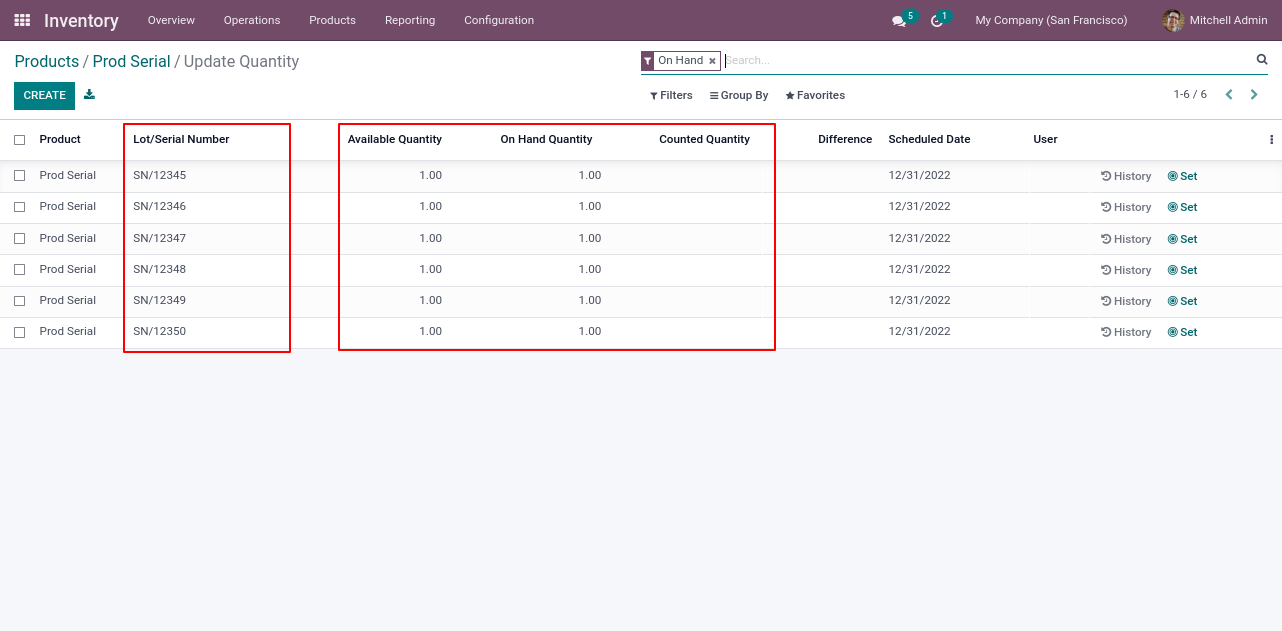Click Mitchell Admin avatar picture
This screenshot has width=1282, height=631.
click(1173, 20)
